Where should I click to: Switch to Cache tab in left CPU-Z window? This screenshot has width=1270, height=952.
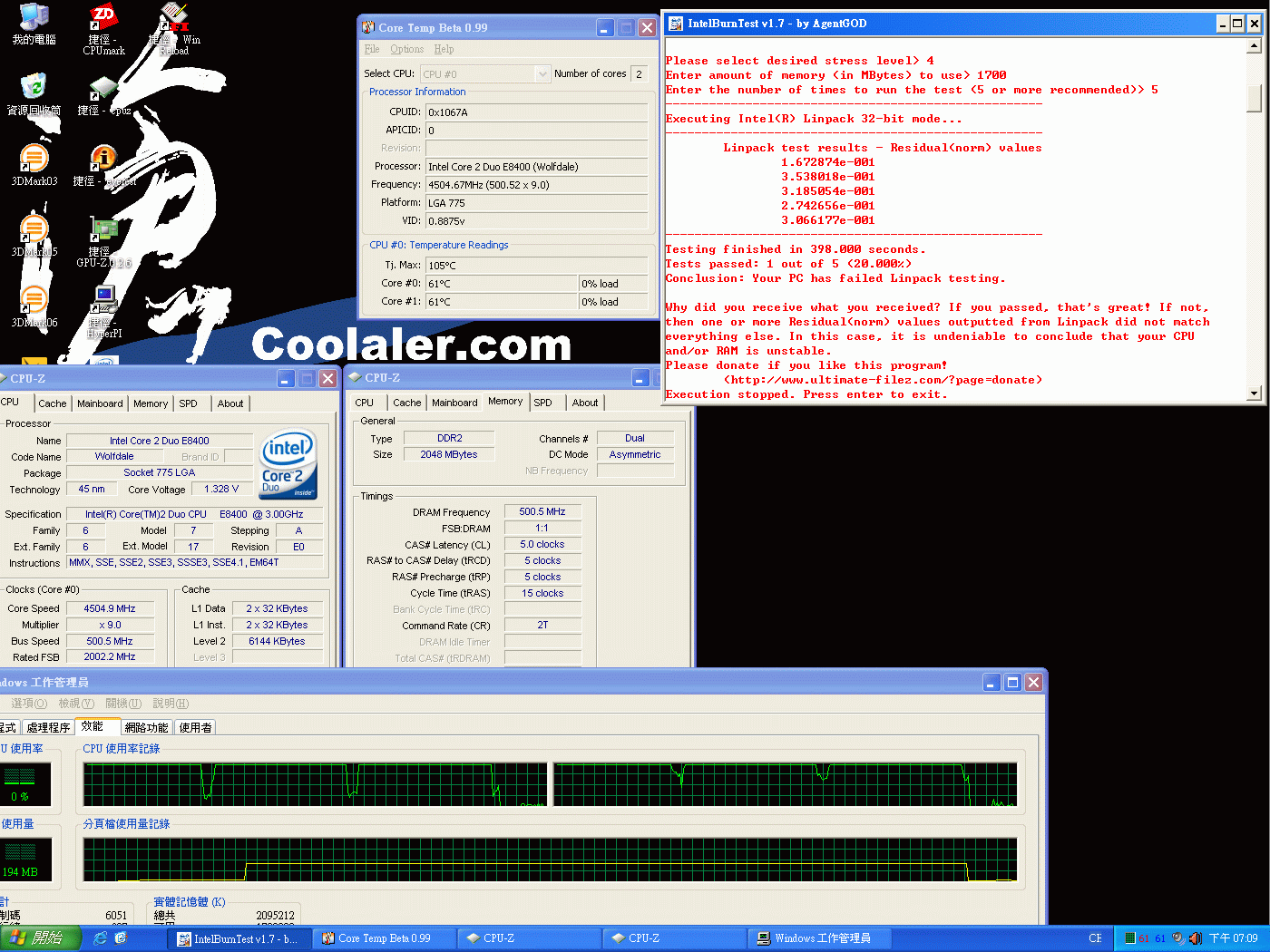(x=52, y=403)
